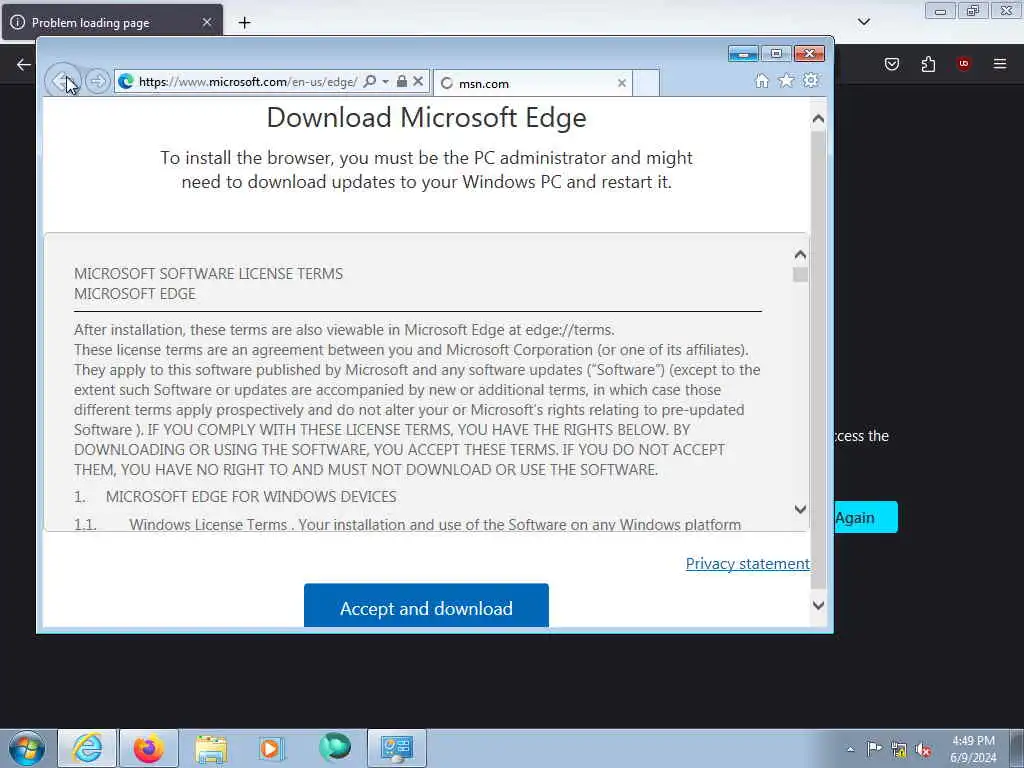Image resolution: width=1024 pixels, height=768 pixels.
Task: Open Action Center flag icon
Action: 874,749
